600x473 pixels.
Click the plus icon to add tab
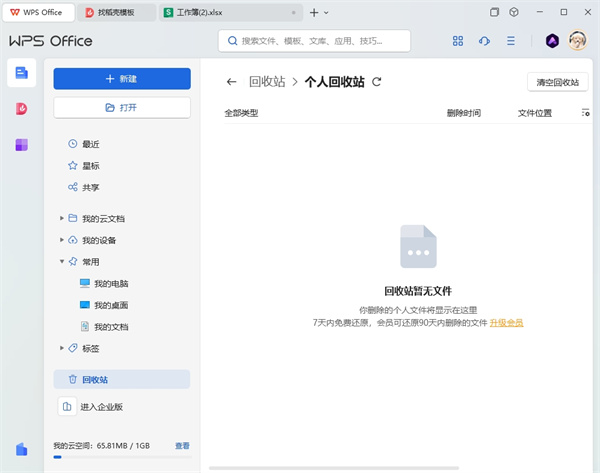pos(314,13)
